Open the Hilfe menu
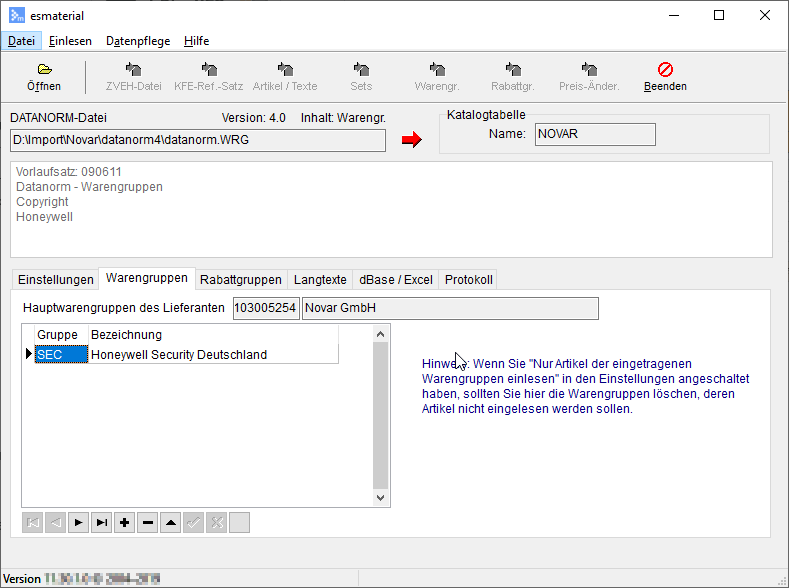Image resolution: width=789 pixels, height=588 pixels. coord(196,41)
